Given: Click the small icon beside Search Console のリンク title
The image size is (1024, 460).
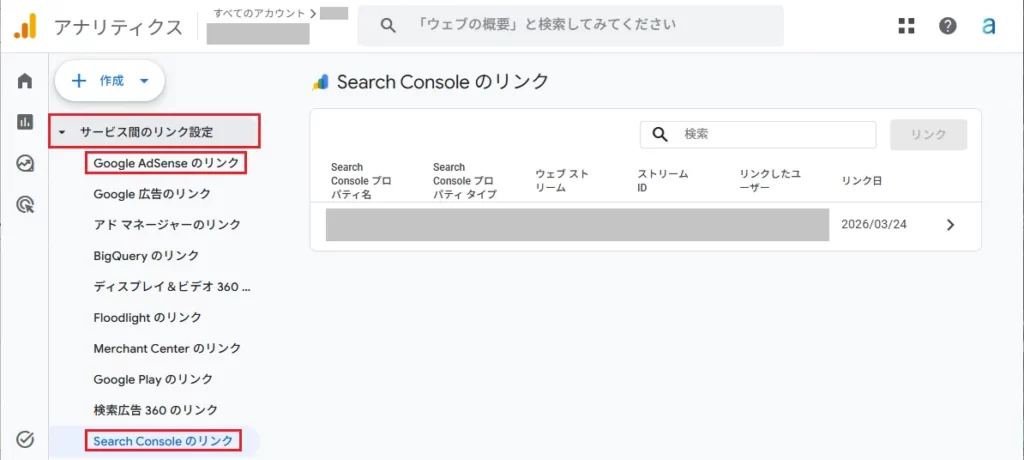Looking at the screenshot, I should 321,82.
